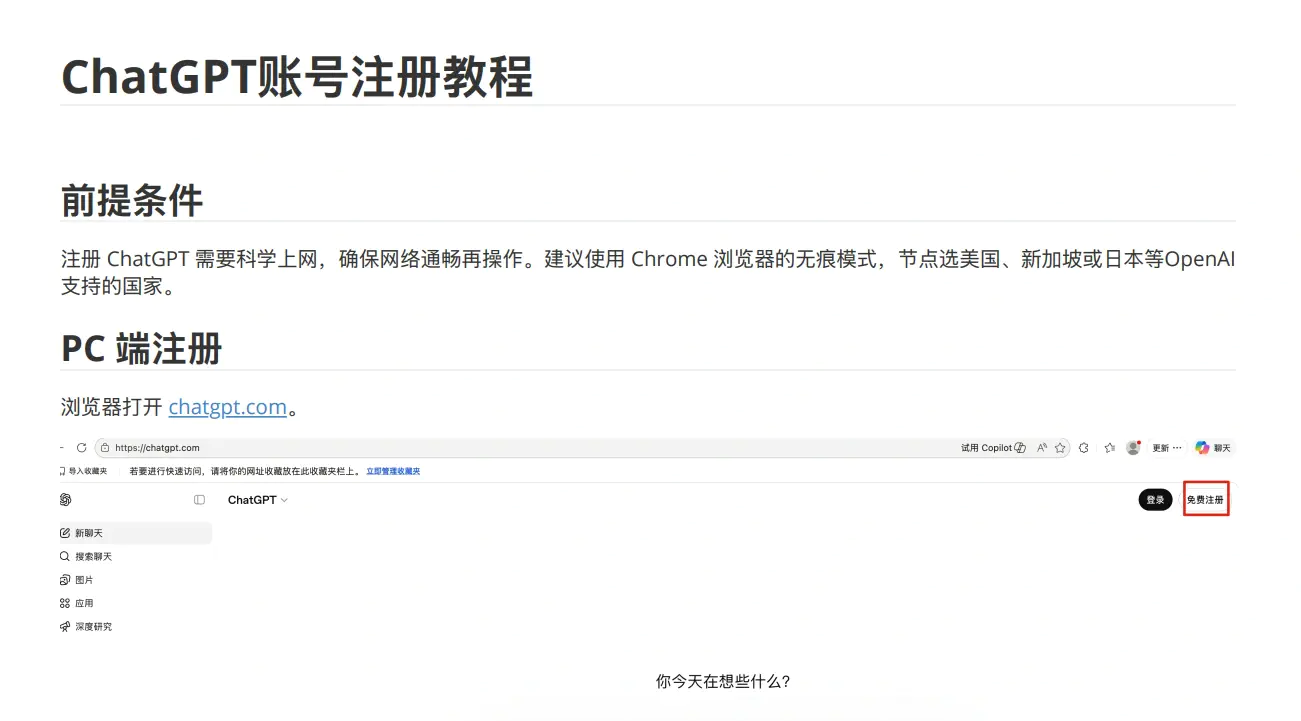This screenshot has width=1301, height=721.
Task: Open the Copilot 聊天 button
Action: (1214, 448)
